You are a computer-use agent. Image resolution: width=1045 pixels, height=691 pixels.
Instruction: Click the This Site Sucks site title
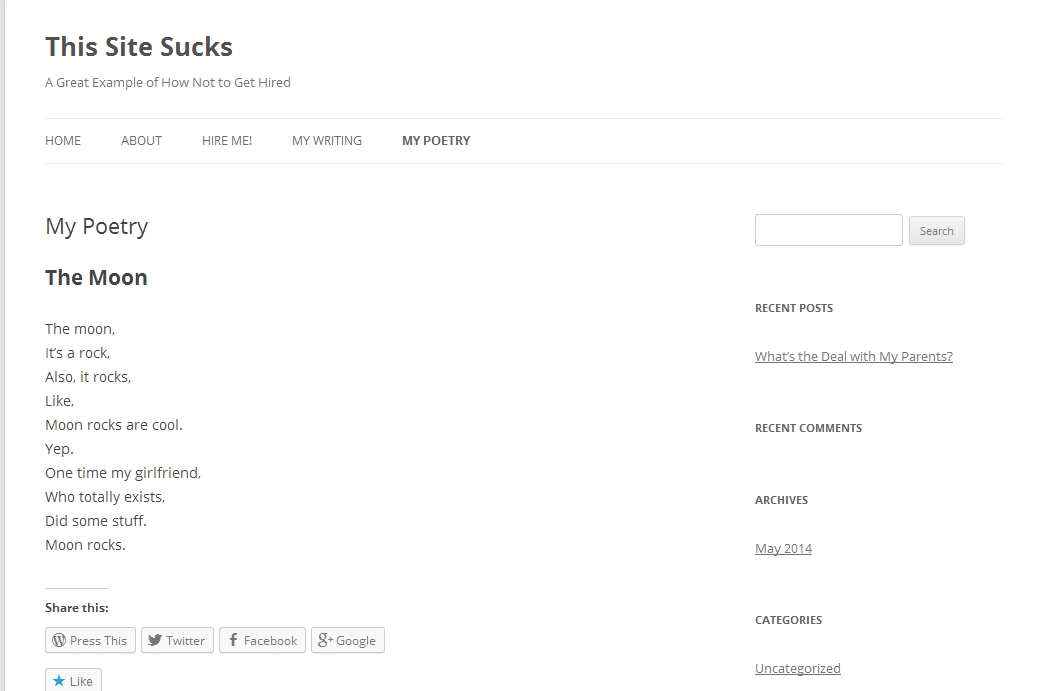pyautogui.click(x=139, y=47)
